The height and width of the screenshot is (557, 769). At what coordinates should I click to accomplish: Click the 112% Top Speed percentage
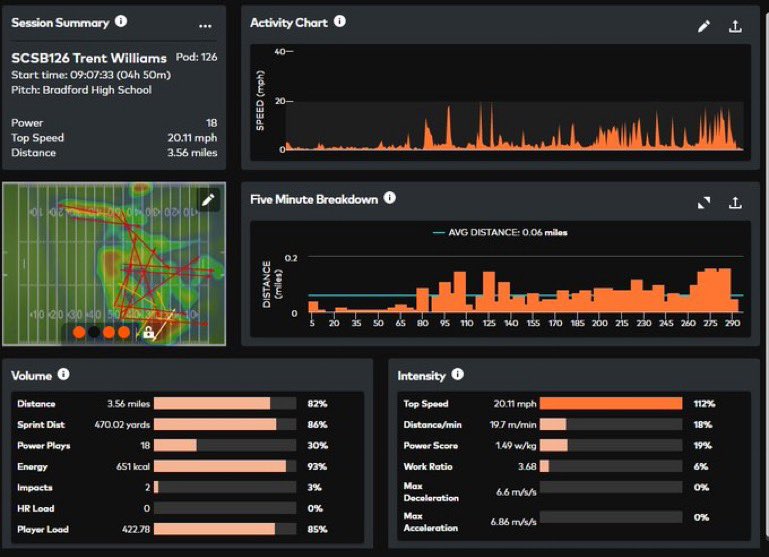[x=704, y=404]
